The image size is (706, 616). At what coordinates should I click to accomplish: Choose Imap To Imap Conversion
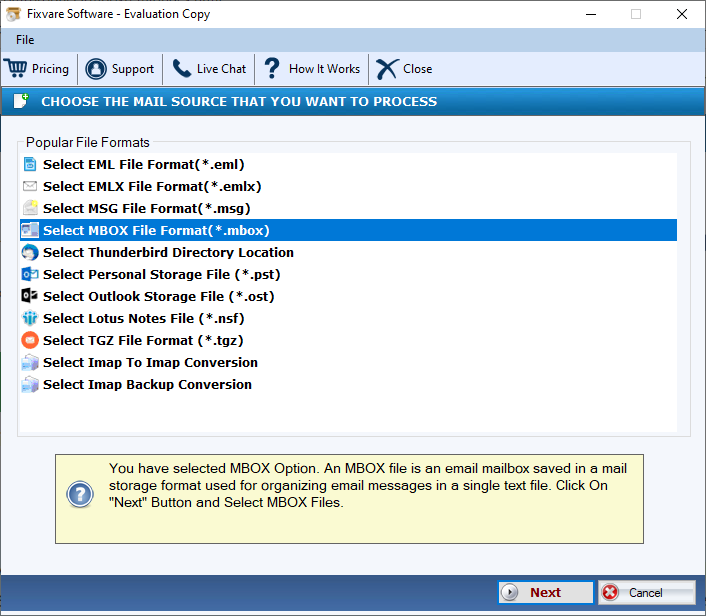click(150, 362)
